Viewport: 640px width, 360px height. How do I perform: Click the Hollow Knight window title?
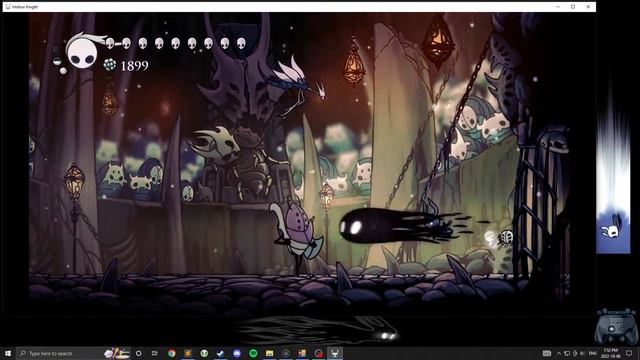[25, 7]
